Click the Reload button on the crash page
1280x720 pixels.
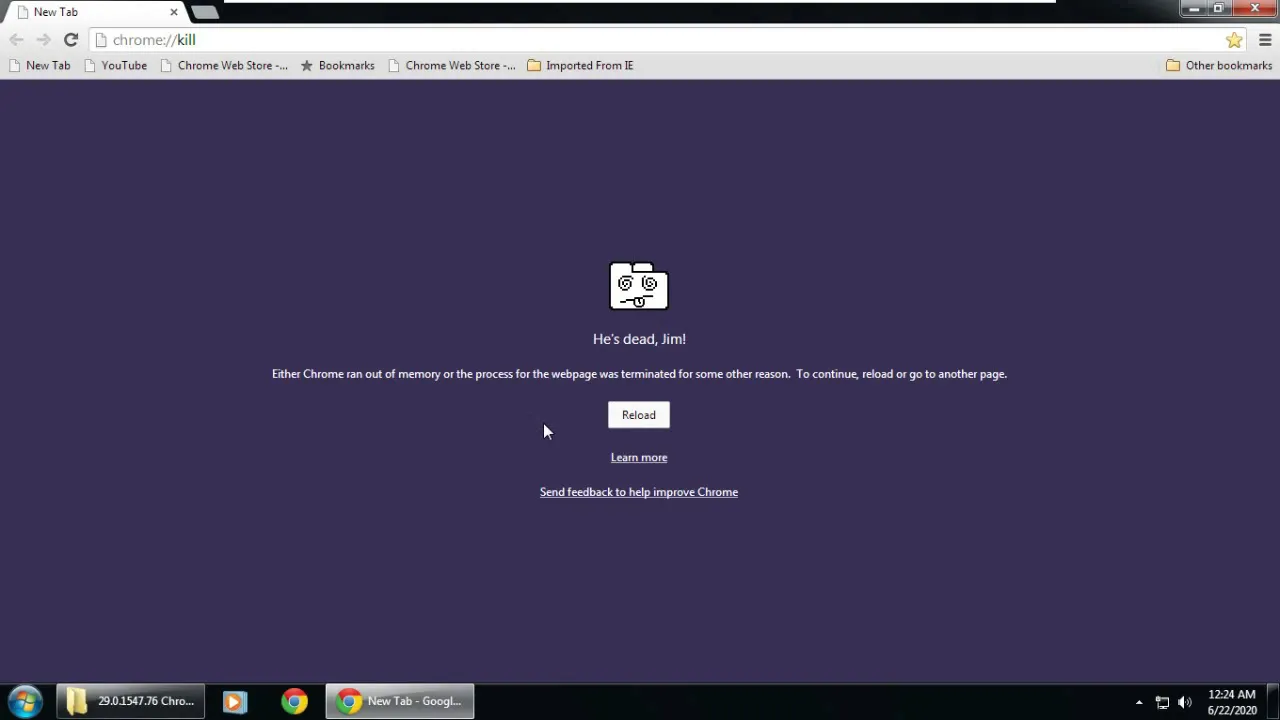[x=638, y=415]
